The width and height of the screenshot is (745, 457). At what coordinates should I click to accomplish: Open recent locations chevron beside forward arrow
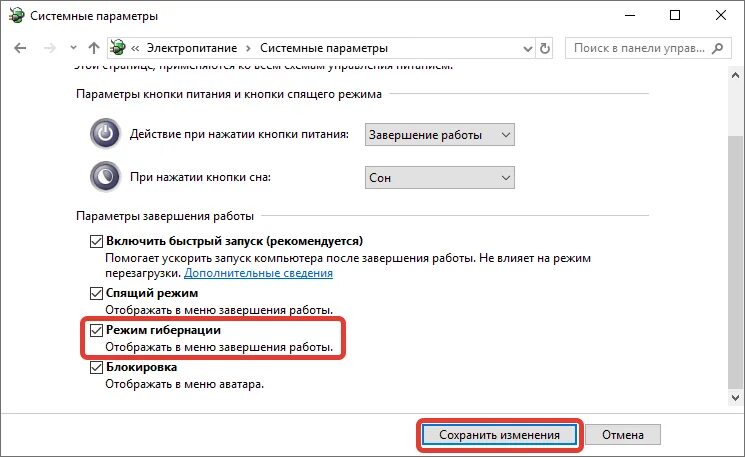pos(73,48)
